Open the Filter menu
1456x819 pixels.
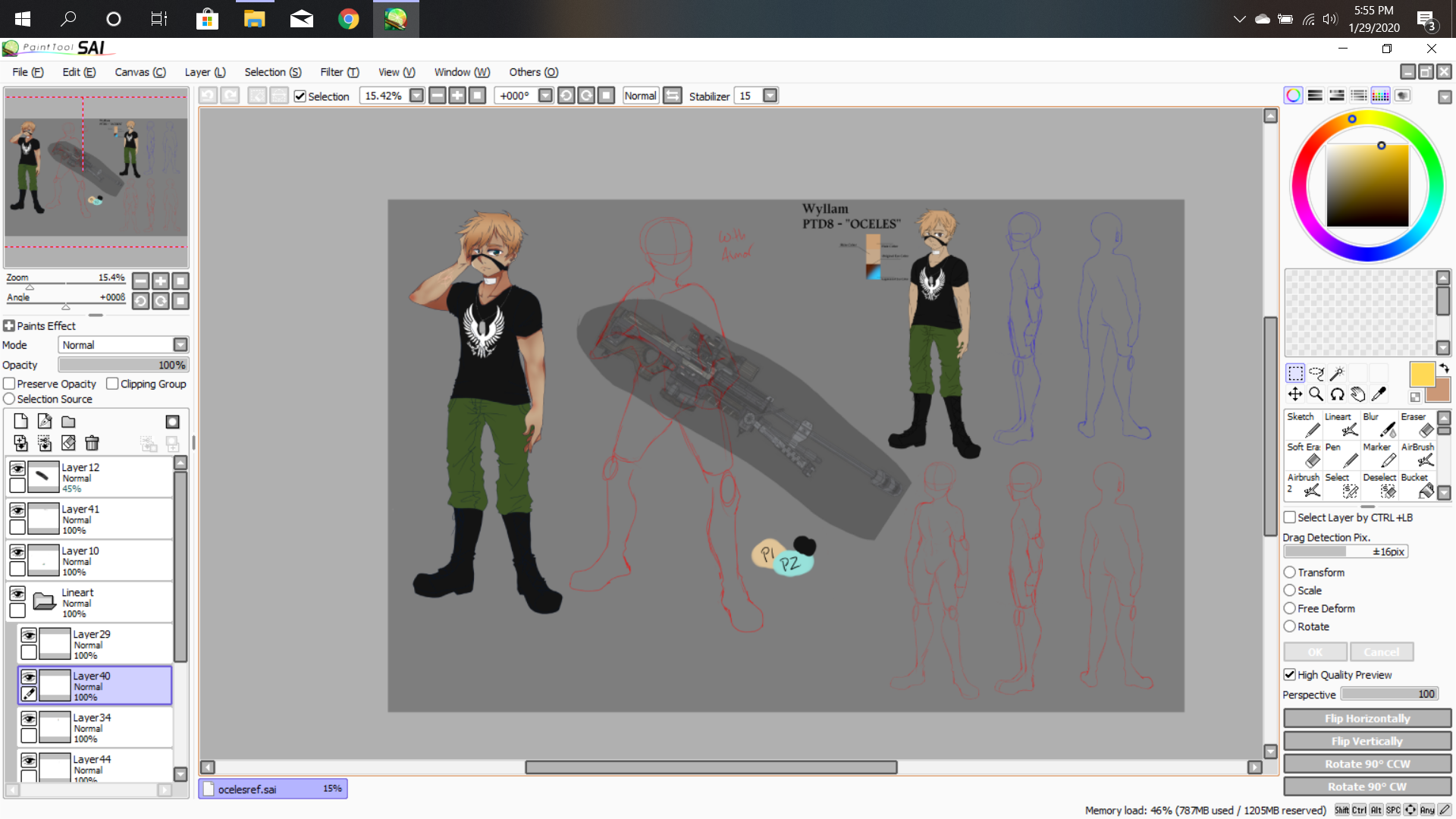[x=340, y=72]
